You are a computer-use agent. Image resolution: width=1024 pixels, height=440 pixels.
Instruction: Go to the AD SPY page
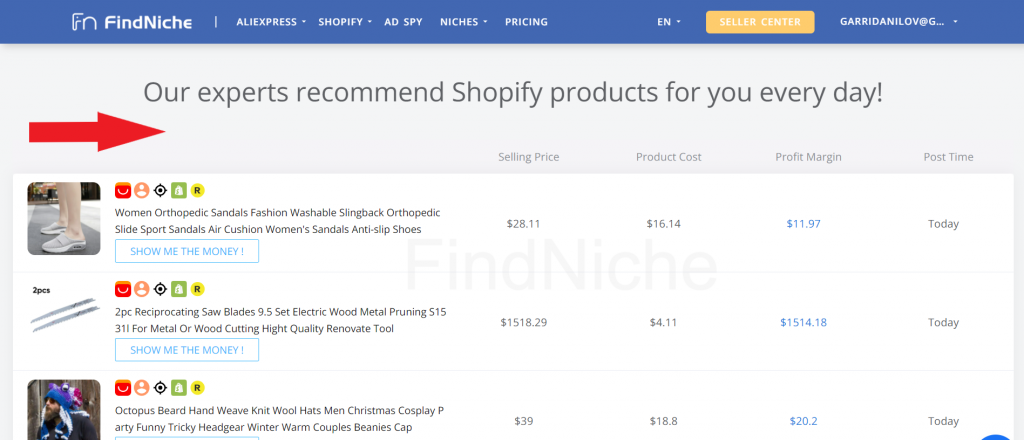[x=404, y=22]
